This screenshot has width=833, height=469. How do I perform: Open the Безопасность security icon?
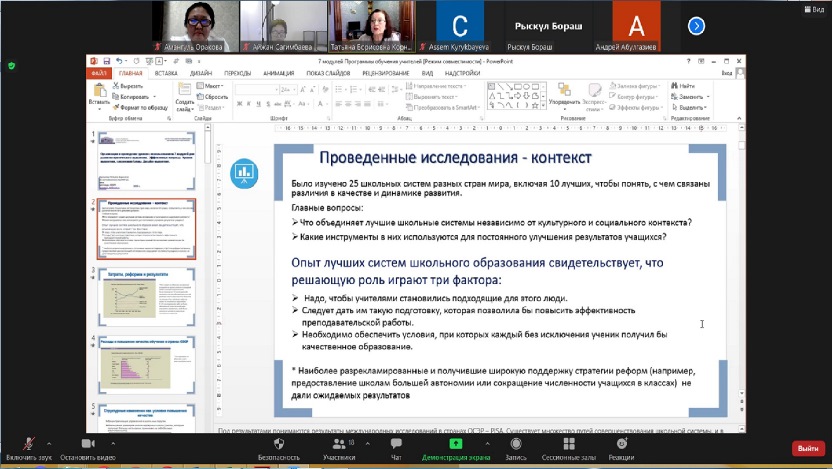pos(279,445)
